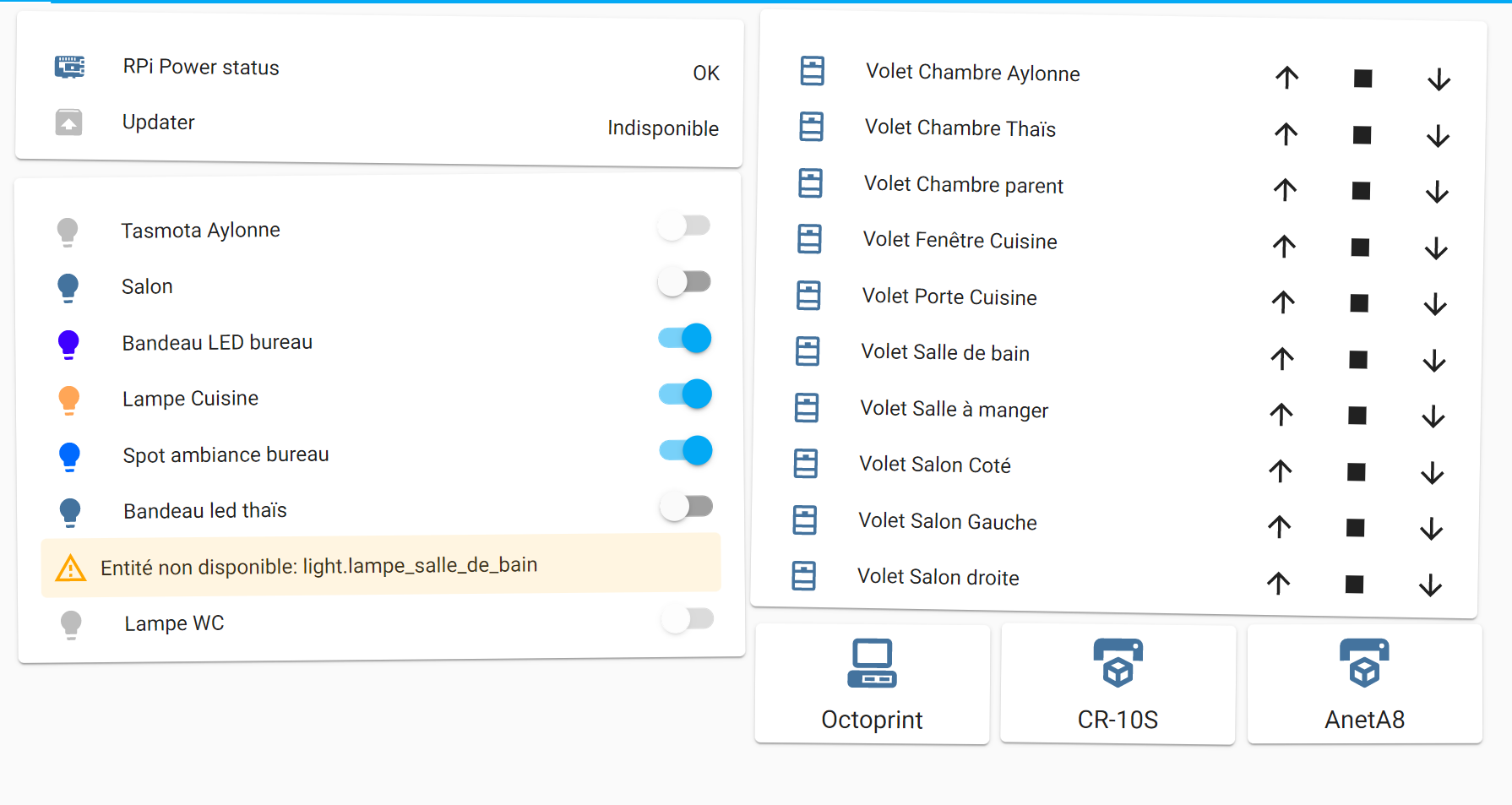This screenshot has width=1512, height=805.
Task: Lower Volet Porte Cuisine shutter
Action: pos(1435,304)
